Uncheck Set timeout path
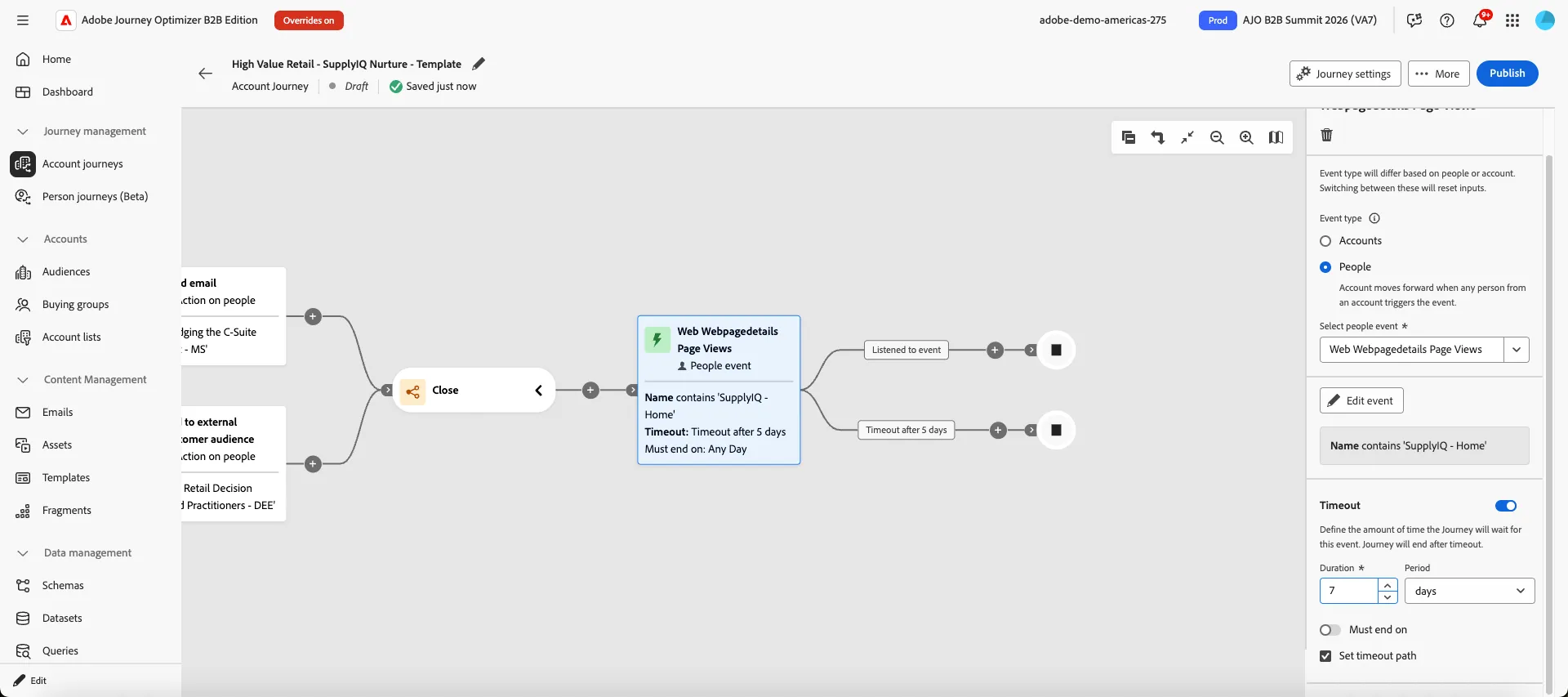 point(1325,656)
